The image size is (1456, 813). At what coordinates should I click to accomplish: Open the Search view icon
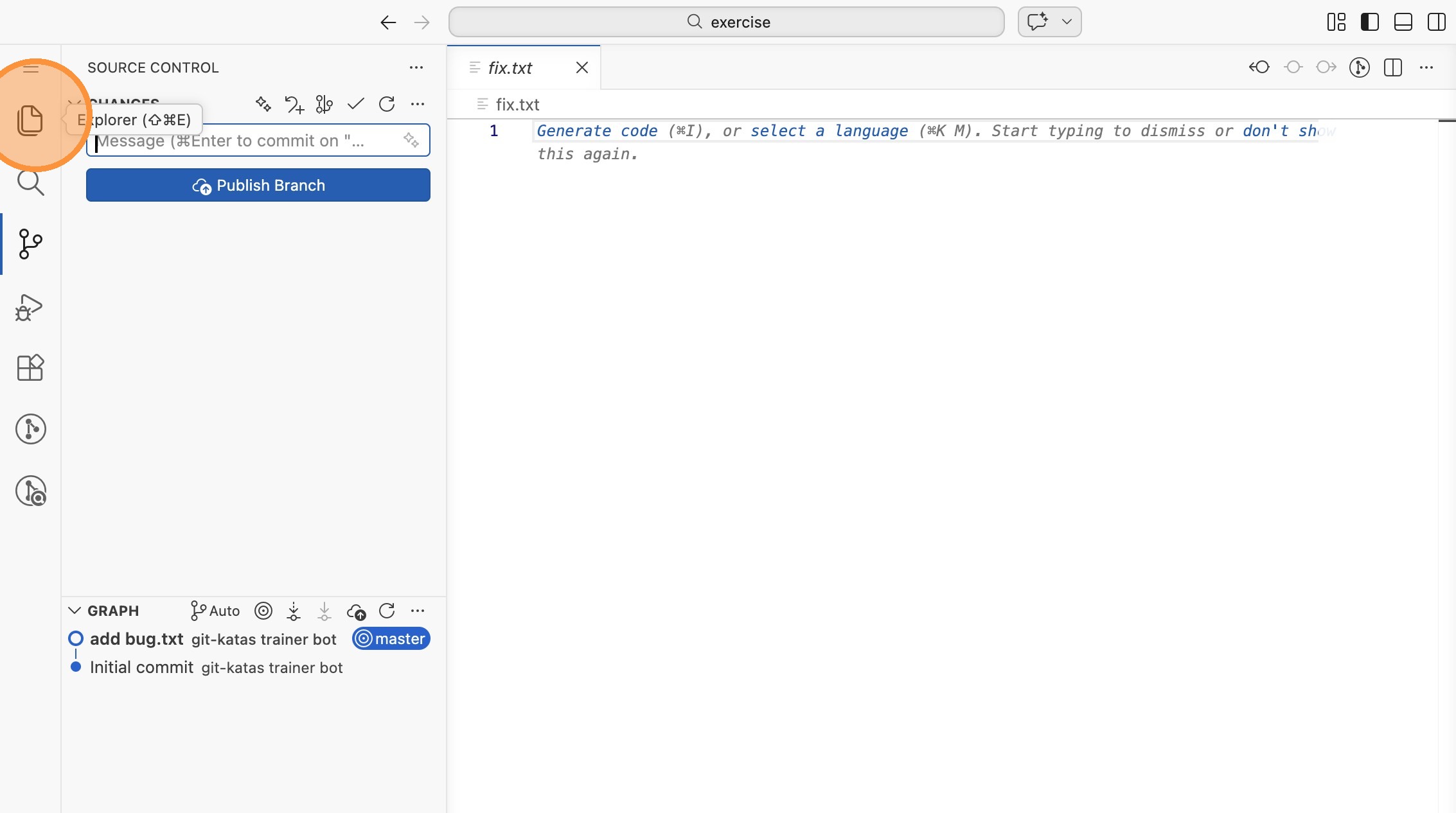(x=30, y=183)
